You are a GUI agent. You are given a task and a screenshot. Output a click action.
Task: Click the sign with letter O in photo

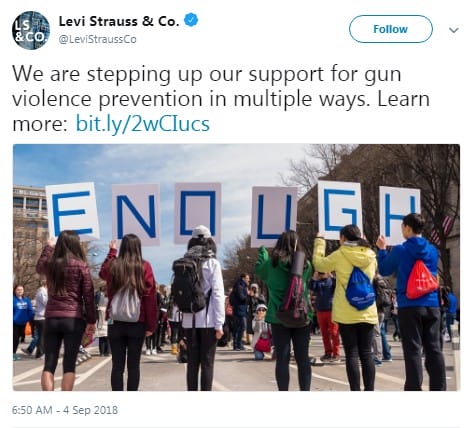[x=198, y=212]
